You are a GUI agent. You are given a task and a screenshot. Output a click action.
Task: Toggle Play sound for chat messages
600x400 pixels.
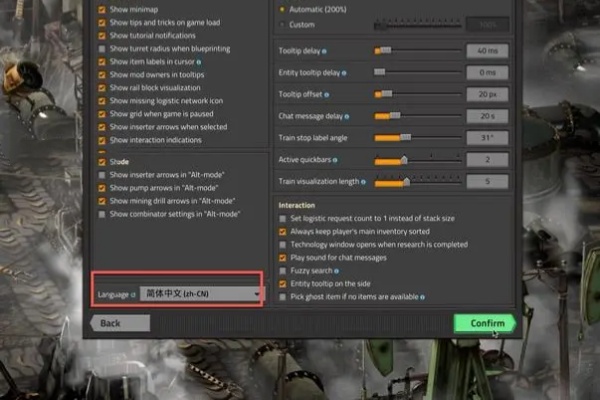click(283, 257)
